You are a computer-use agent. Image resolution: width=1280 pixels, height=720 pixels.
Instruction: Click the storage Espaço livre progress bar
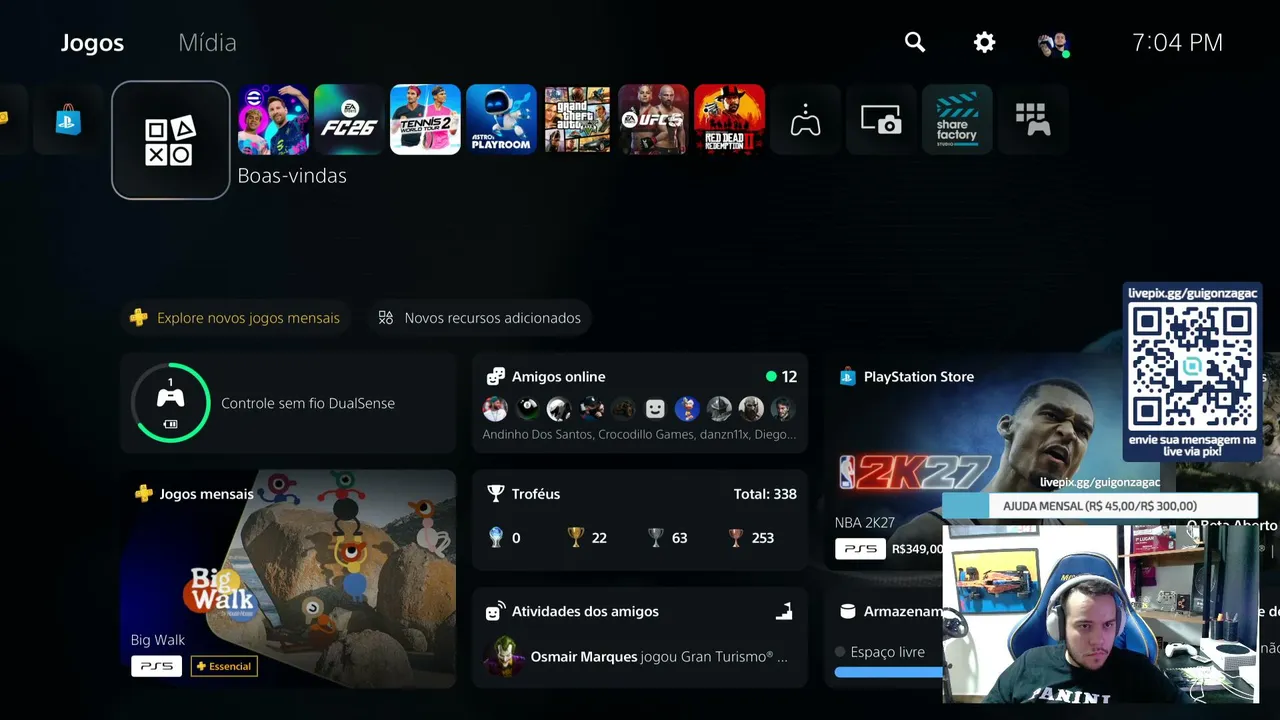889,673
